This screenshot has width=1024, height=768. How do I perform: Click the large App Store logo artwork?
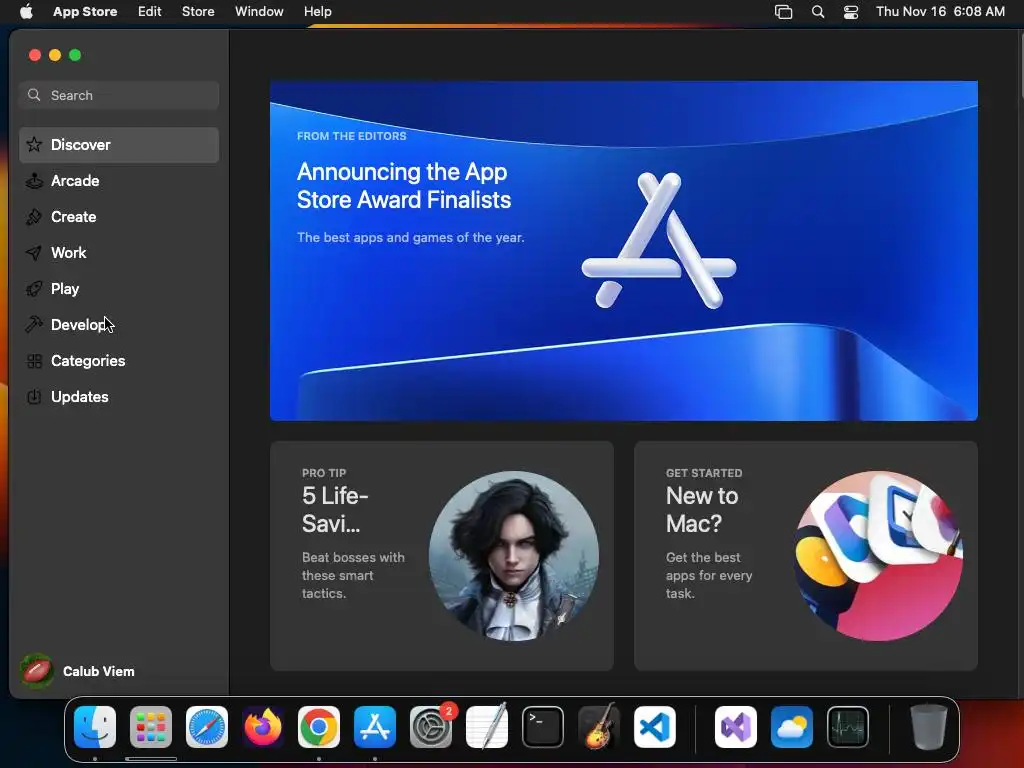coord(658,240)
